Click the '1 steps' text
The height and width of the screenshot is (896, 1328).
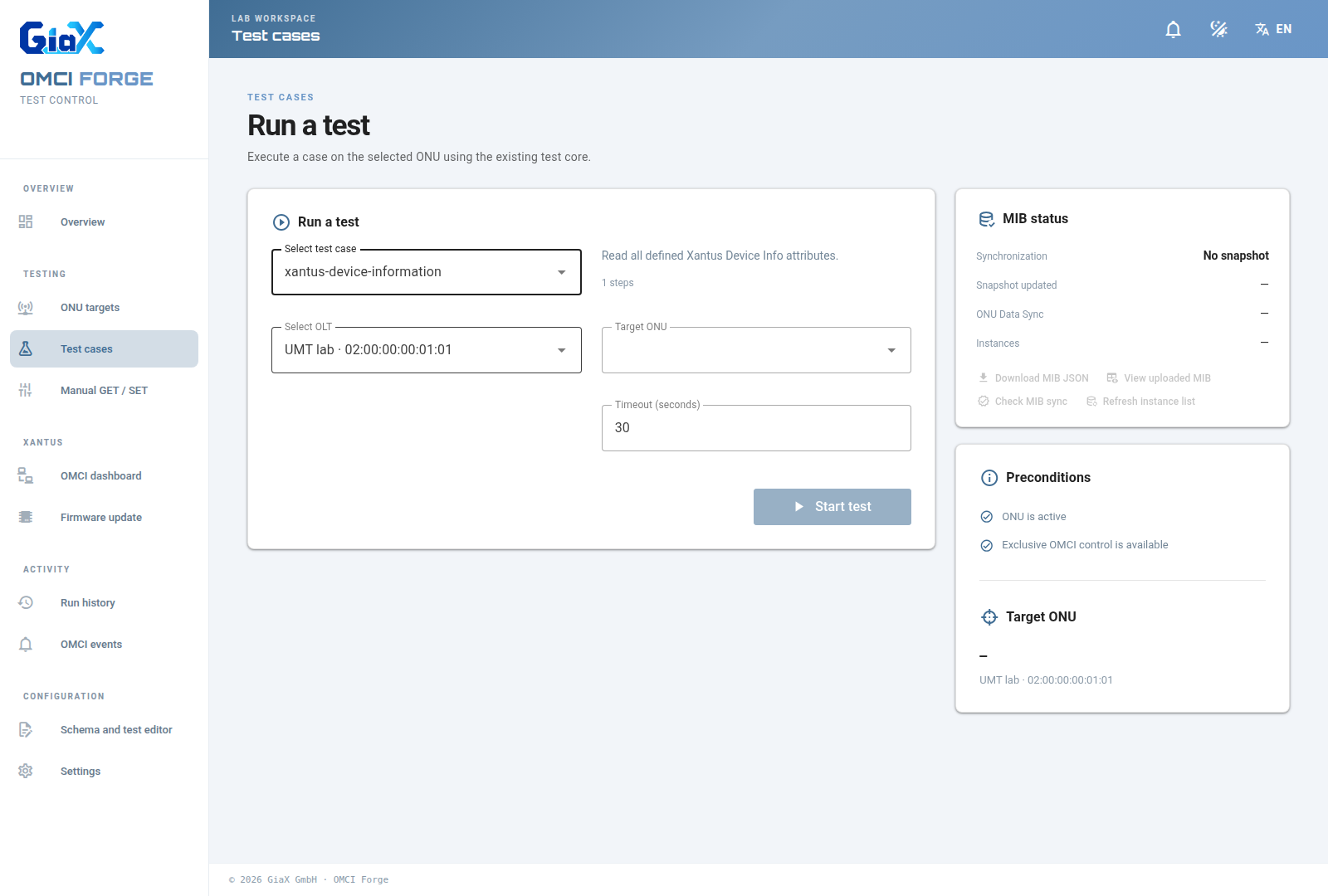(618, 283)
